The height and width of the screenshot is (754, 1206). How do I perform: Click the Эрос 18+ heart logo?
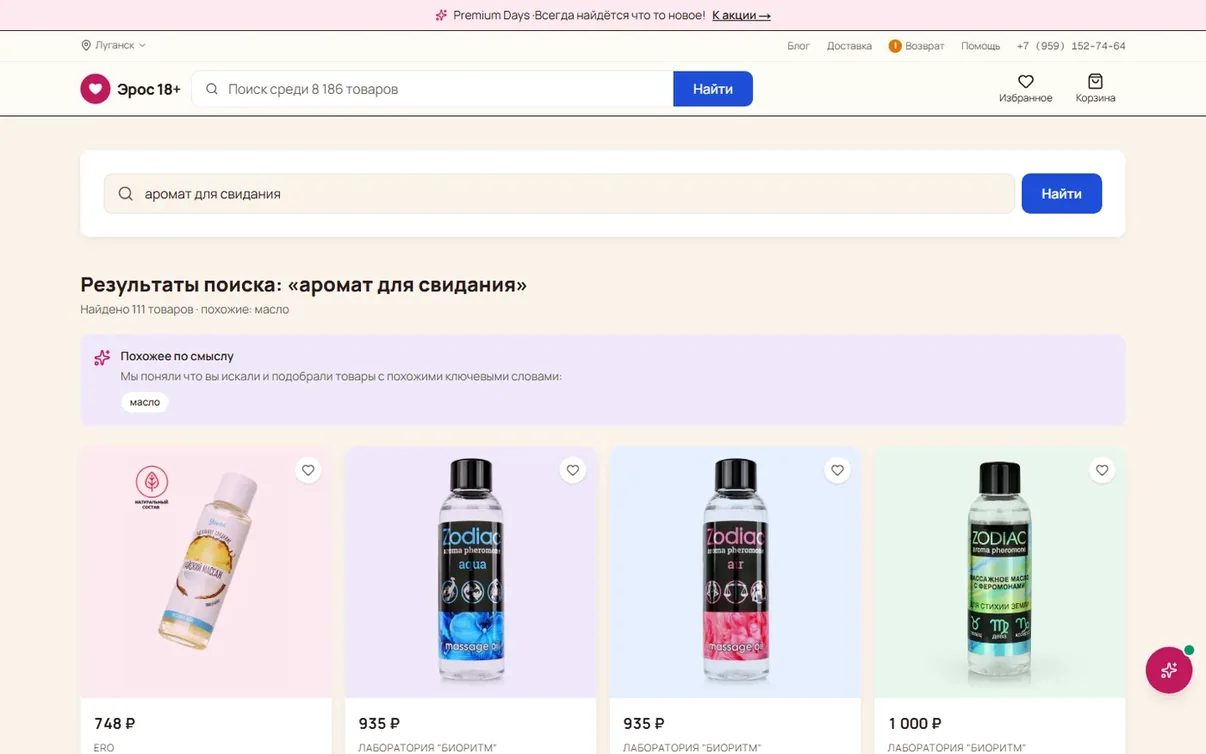click(95, 89)
